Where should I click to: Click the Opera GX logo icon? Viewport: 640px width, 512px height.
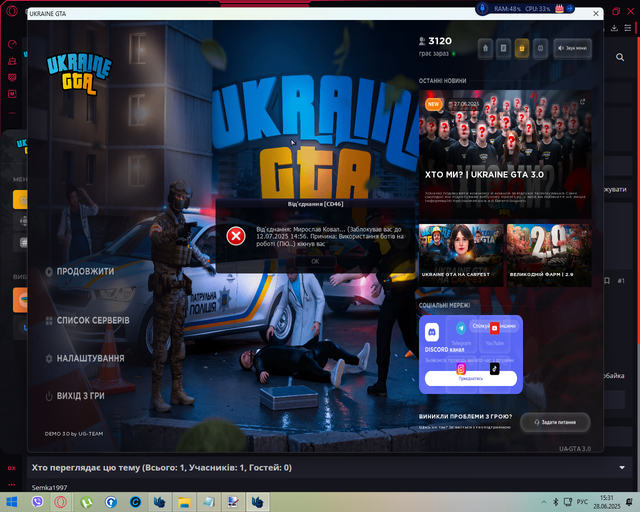(x=12, y=11)
